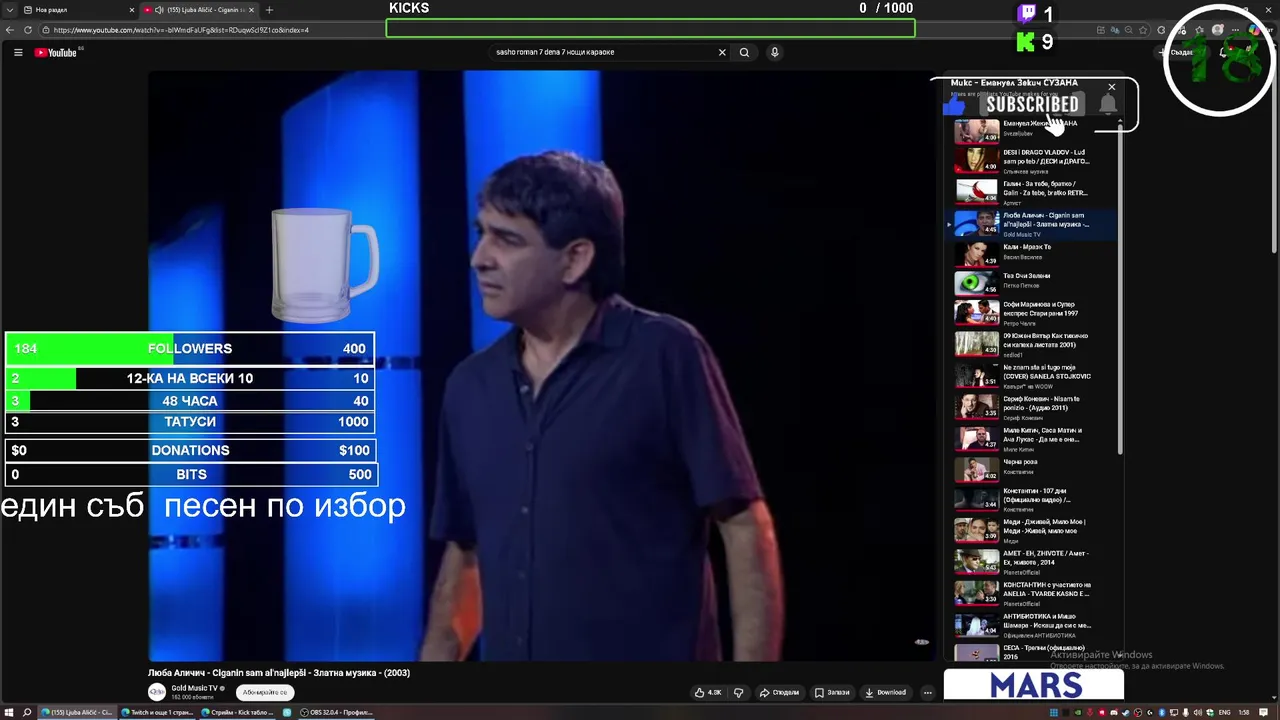Start voice search with microphone
The image size is (1280, 720).
[774, 52]
